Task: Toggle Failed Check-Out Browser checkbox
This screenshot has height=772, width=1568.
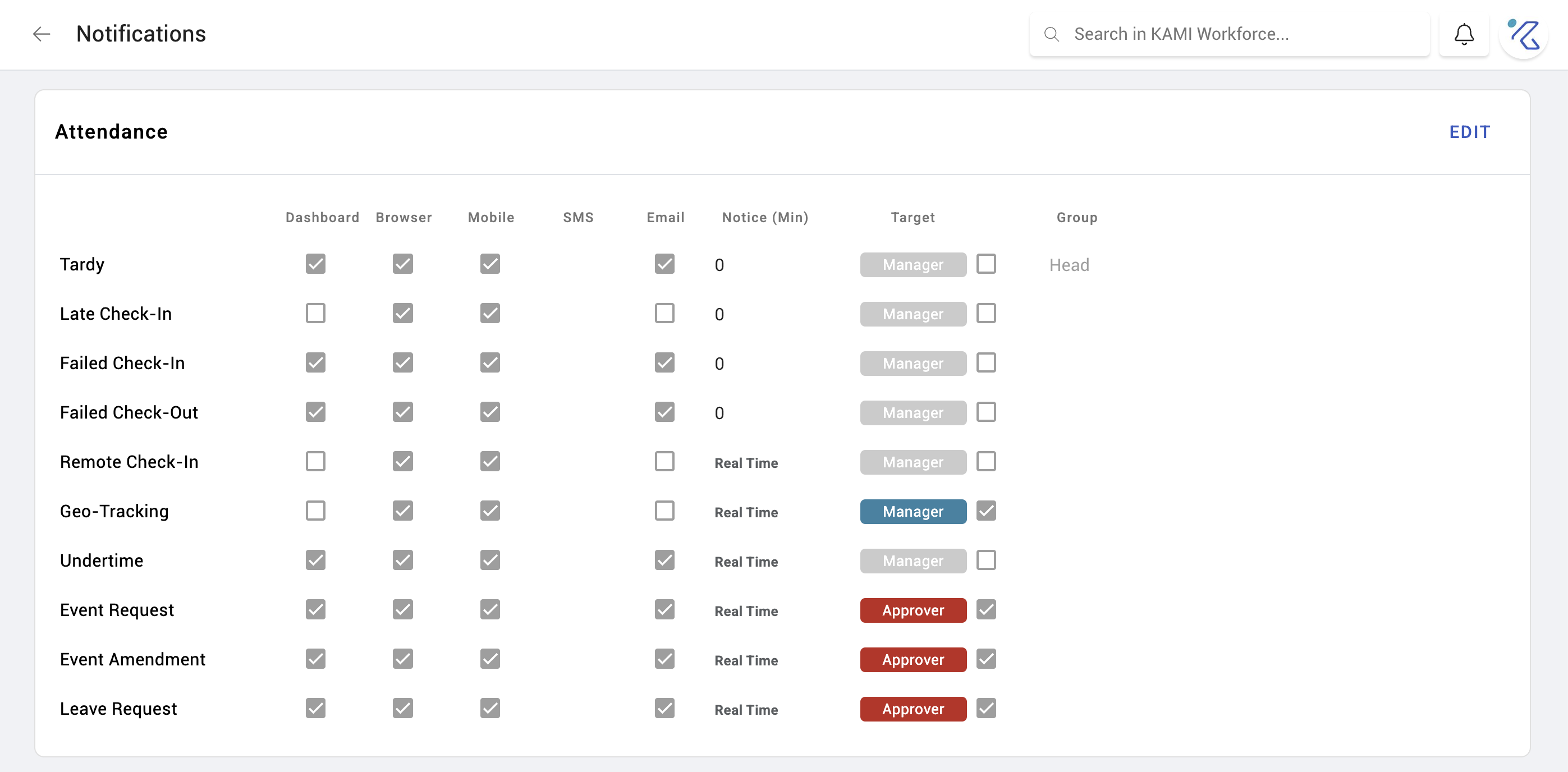Action: pos(403,412)
